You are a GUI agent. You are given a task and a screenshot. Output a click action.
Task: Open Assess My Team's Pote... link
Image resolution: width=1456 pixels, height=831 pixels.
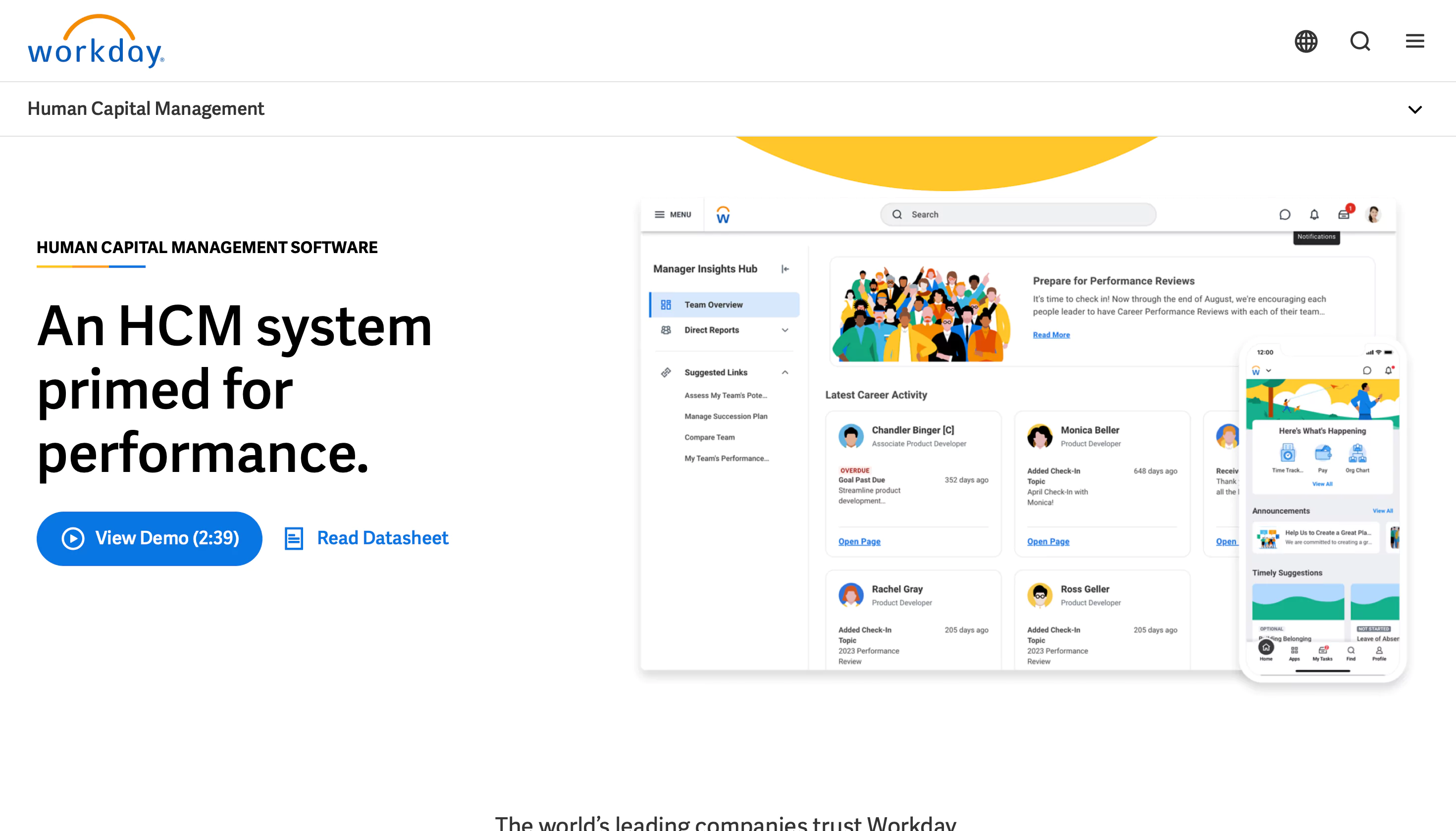(x=726, y=395)
